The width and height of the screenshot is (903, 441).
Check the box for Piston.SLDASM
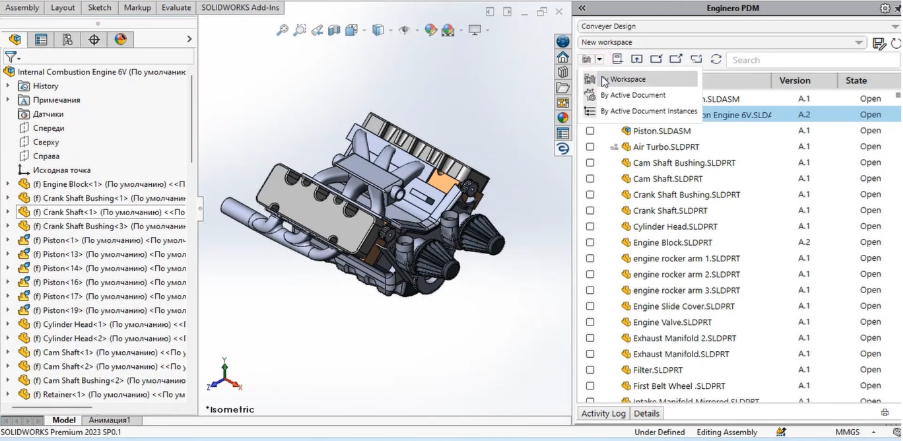tap(590, 131)
